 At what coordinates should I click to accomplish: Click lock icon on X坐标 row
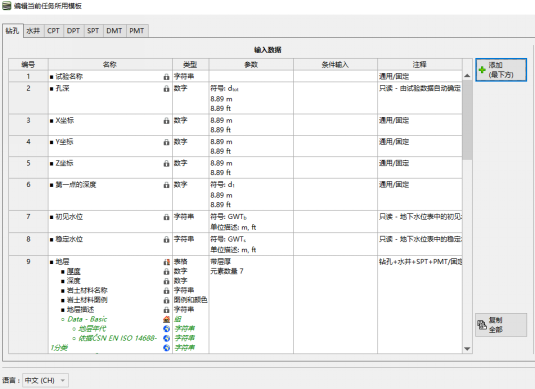pos(166,121)
